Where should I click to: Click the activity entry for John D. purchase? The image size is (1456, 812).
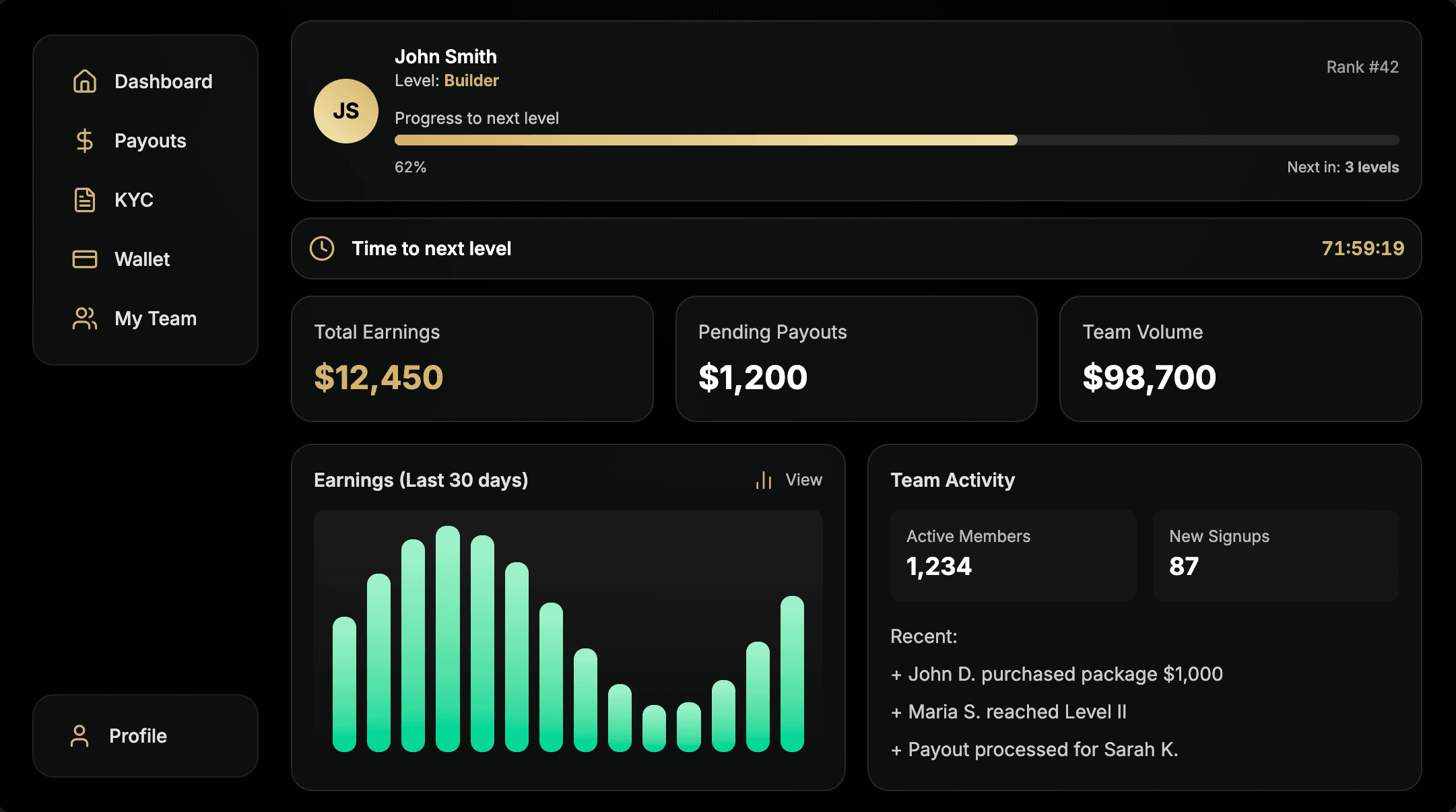click(x=1057, y=673)
